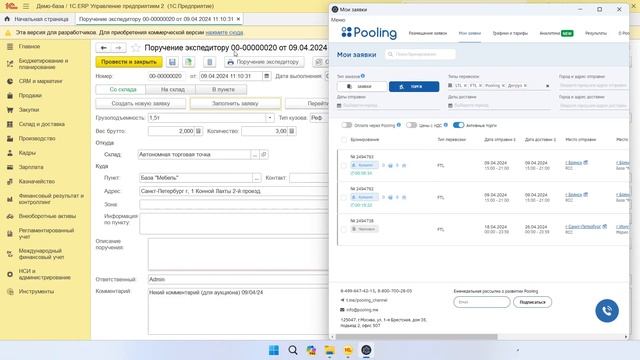Click the commercial version purchase link

point(224,32)
